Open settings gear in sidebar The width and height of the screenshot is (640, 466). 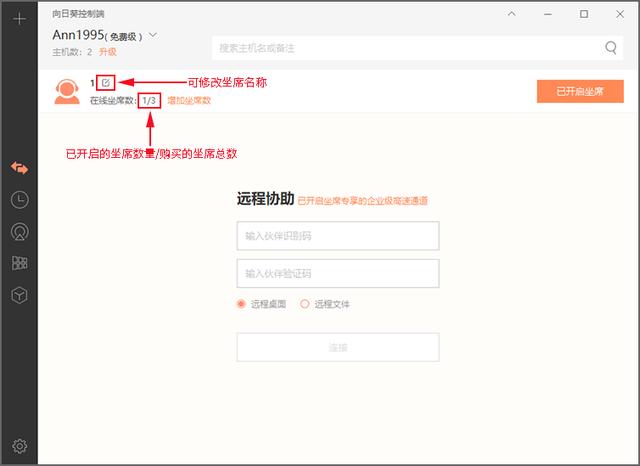point(19,446)
